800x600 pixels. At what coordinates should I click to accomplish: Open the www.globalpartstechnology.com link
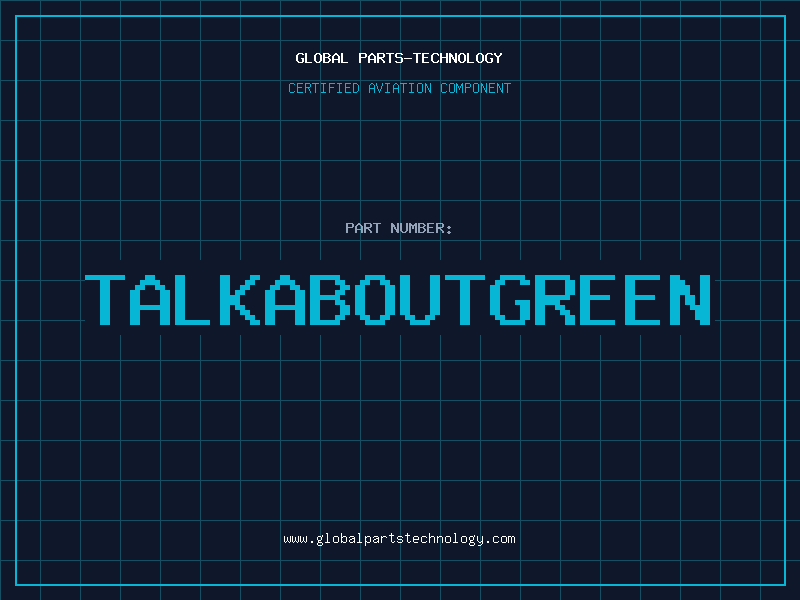point(399,539)
